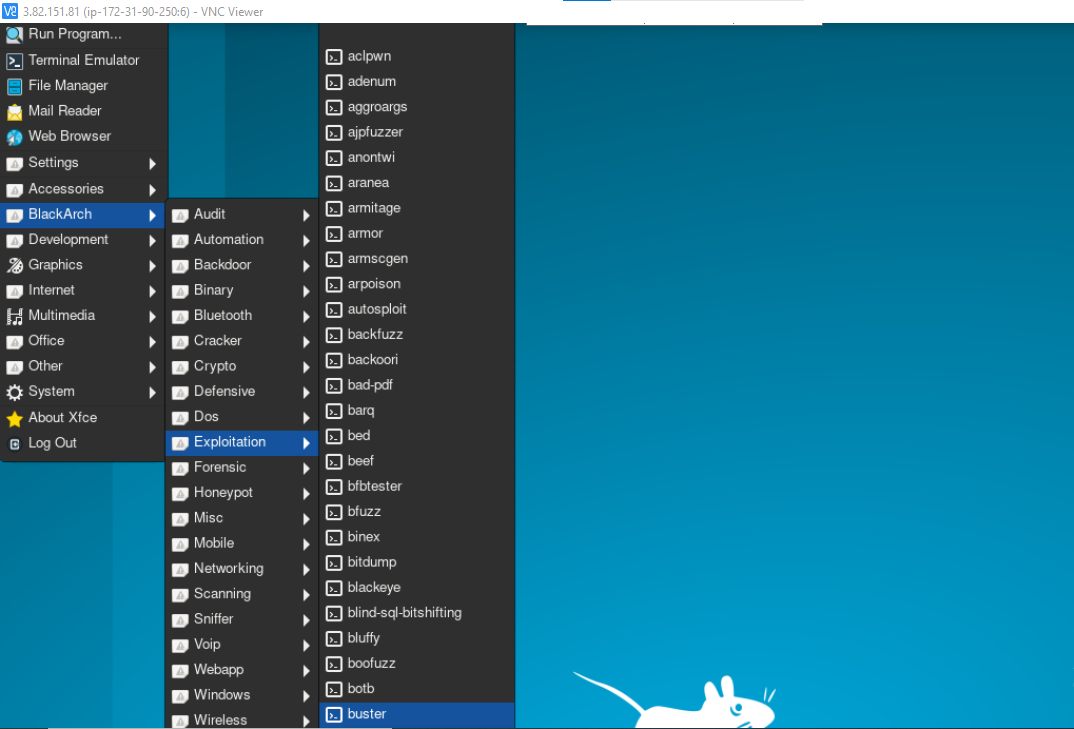Image resolution: width=1074 pixels, height=729 pixels.
Task: Launch arpoison from the list
Action: pos(416,284)
